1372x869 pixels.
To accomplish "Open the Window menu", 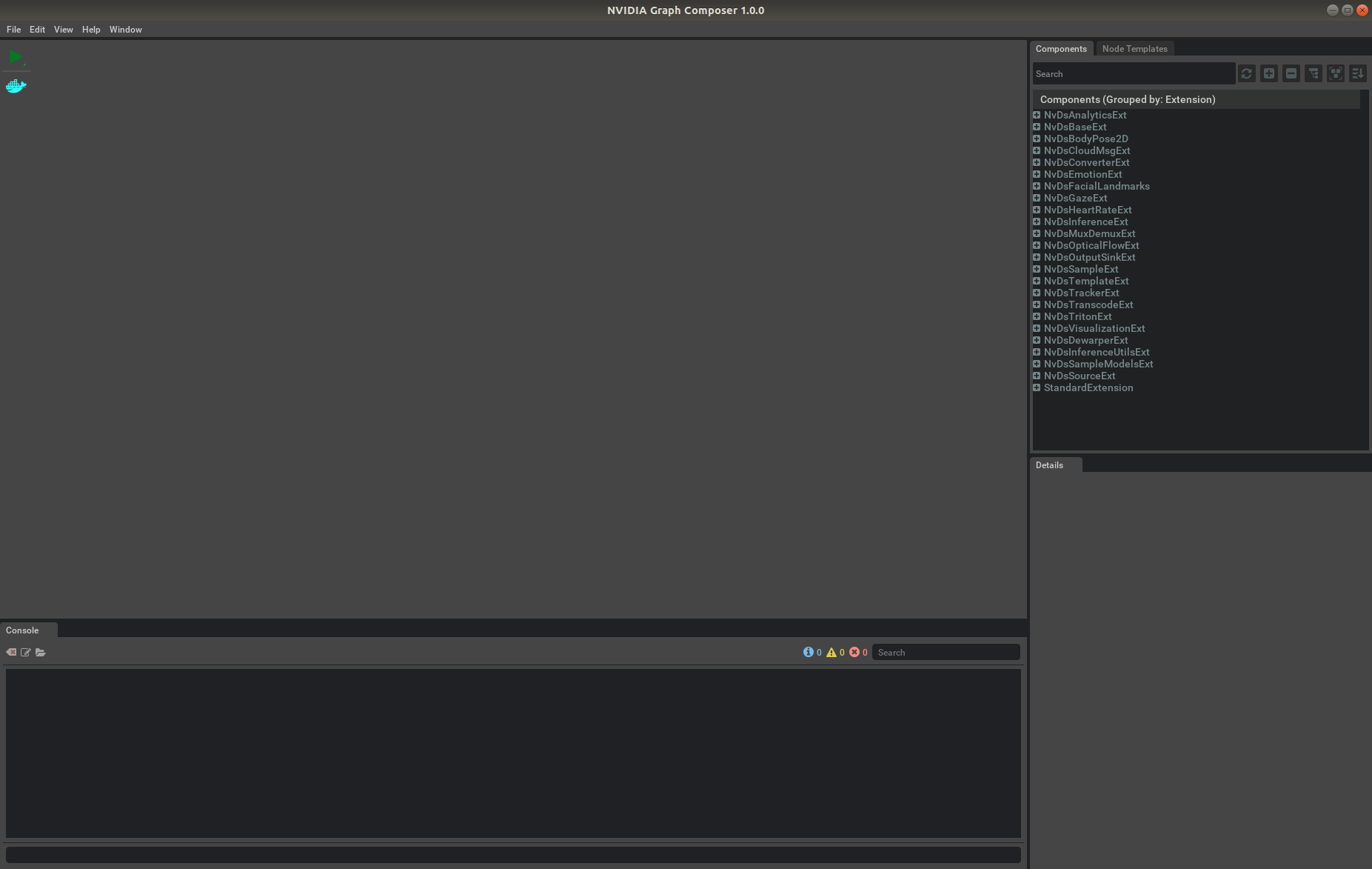I will 125,30.
